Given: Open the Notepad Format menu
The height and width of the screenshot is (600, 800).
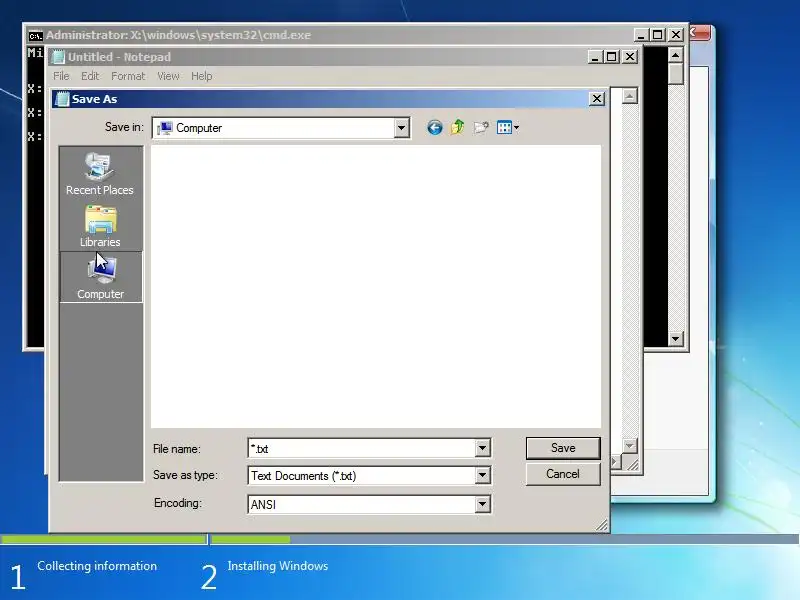Looking at the screenshot, I should [x=128, y=76].
